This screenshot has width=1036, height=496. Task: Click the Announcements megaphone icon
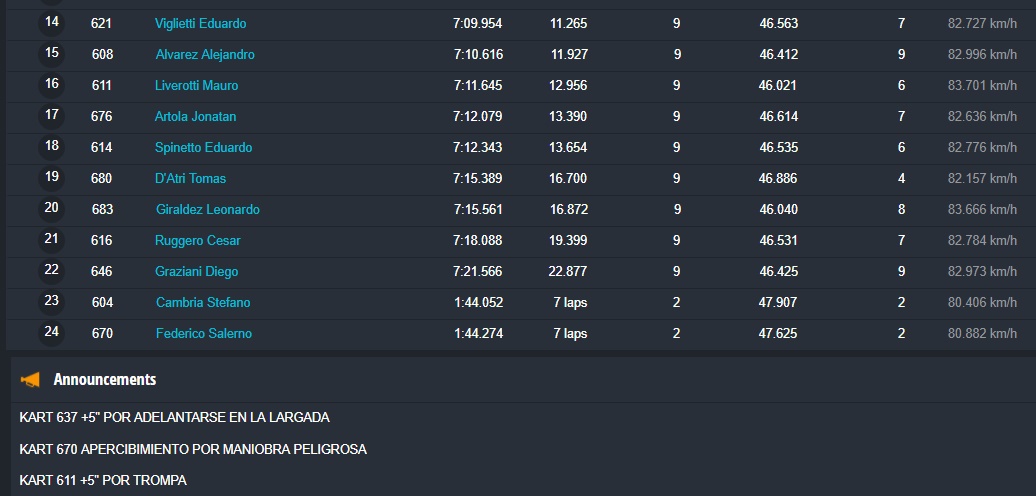point(31,380)
